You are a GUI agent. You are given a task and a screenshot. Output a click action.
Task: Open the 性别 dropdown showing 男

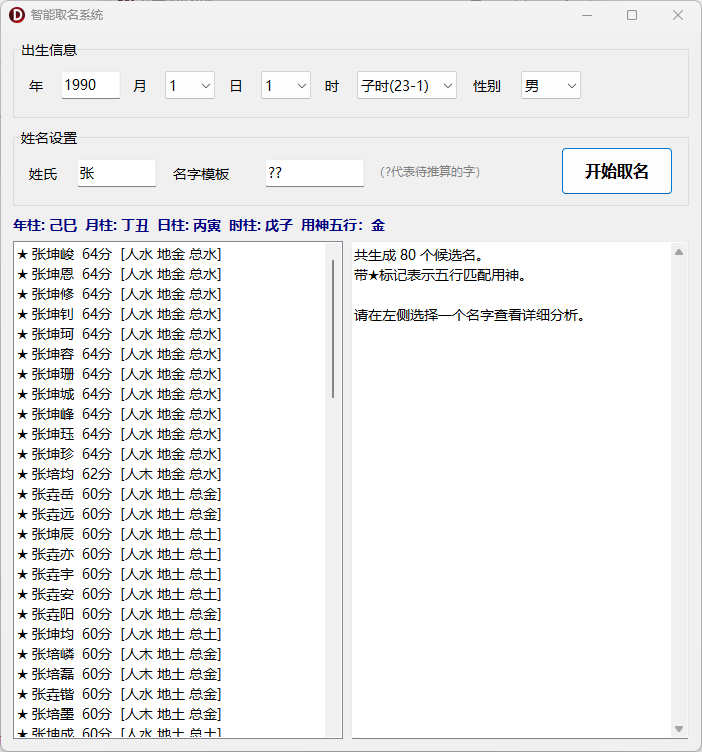coord(550,86)
